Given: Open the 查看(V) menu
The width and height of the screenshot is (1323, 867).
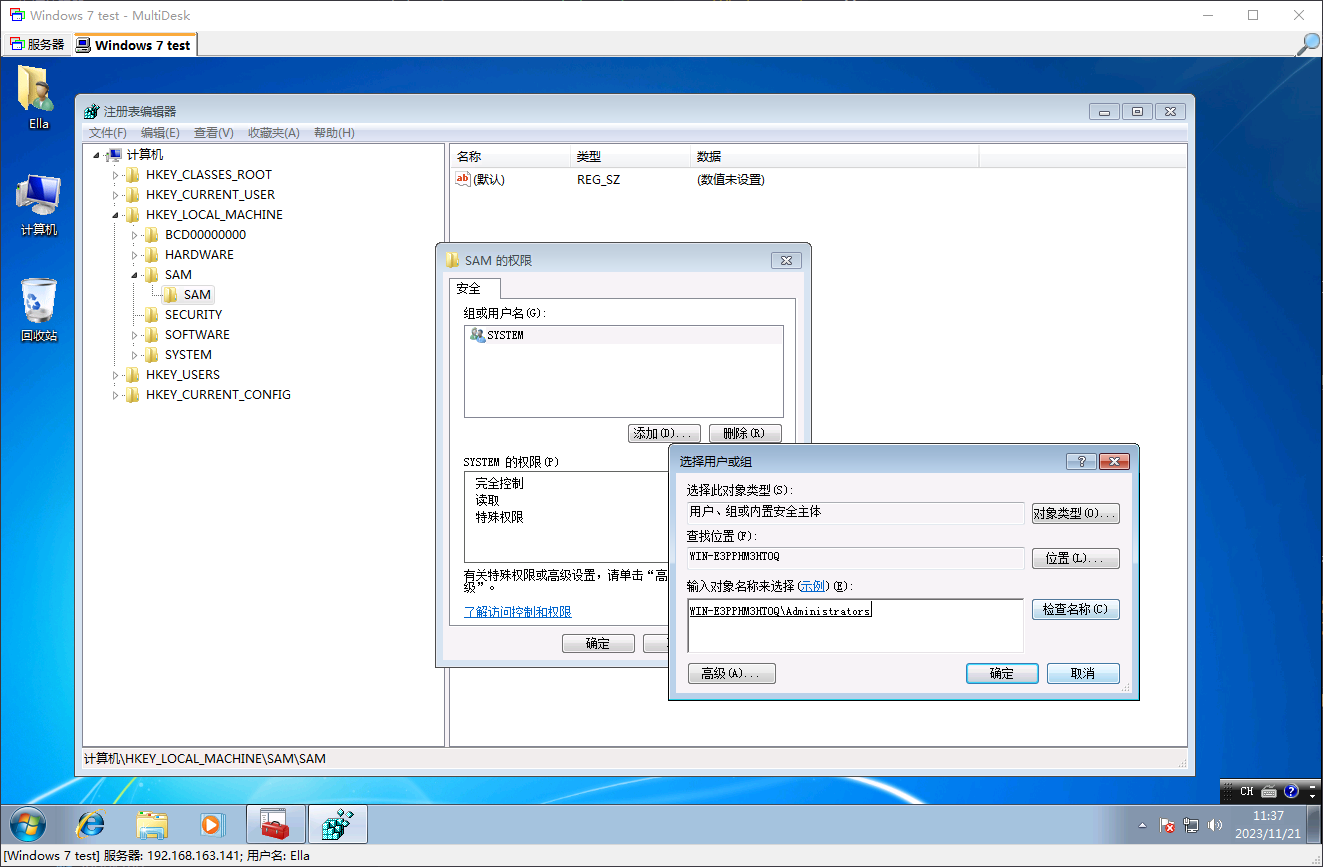Looking at the screenshot, I should click(213, 133).
